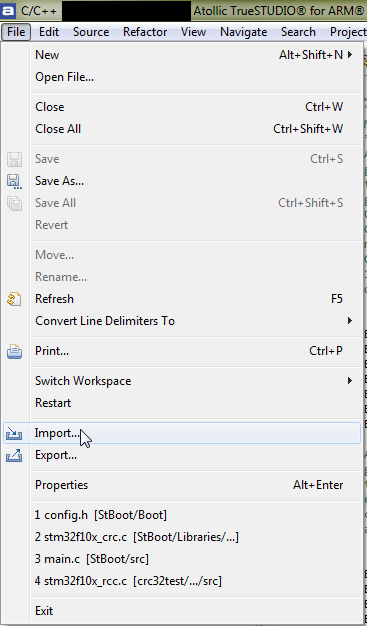The width and height of the screenshot is (367, 626).
Task: Expand the Switch Workspace submenu
Action: click(350, 380)
